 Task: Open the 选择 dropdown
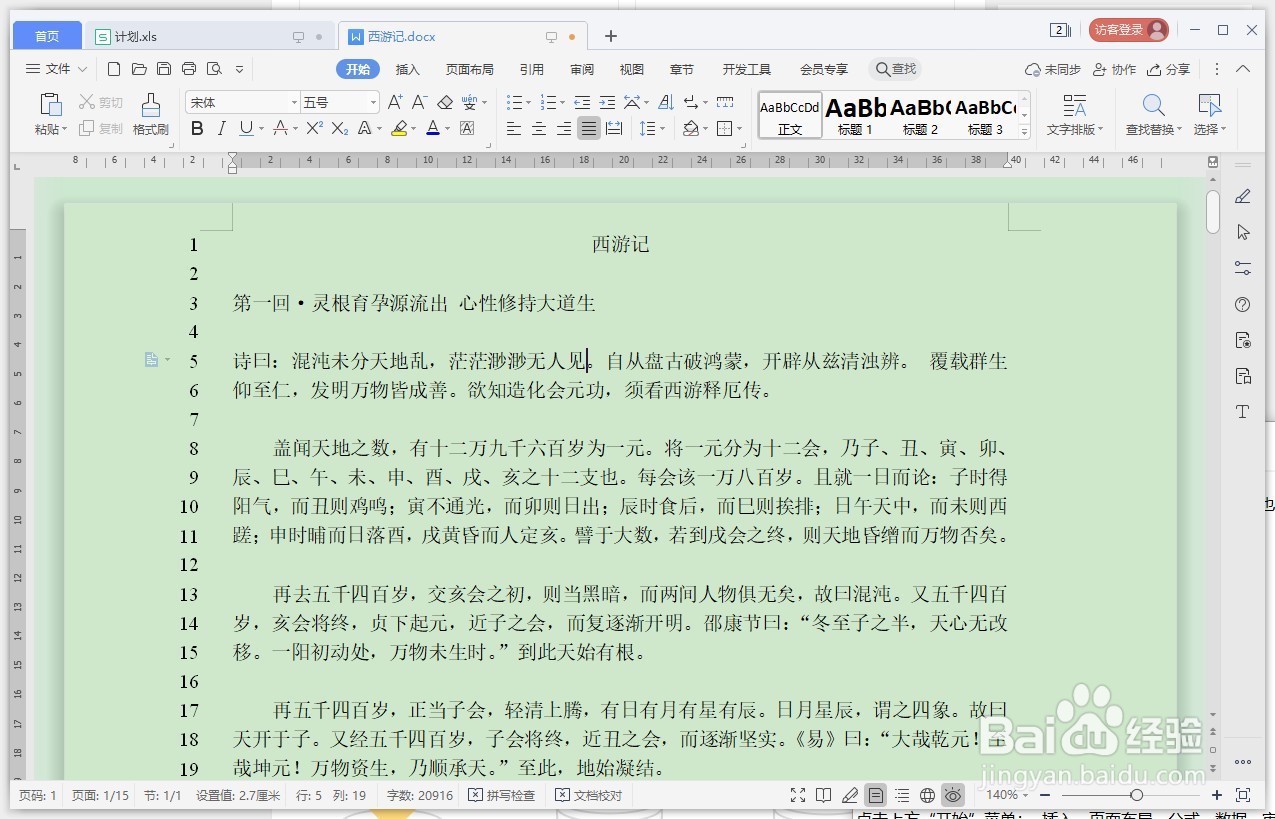coord(1210,129)
